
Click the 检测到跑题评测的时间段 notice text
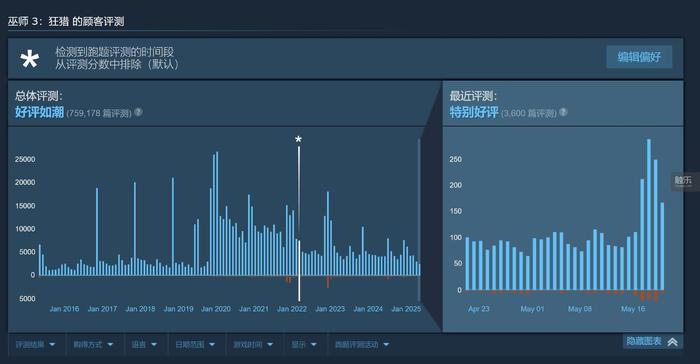tap(114, 52)
